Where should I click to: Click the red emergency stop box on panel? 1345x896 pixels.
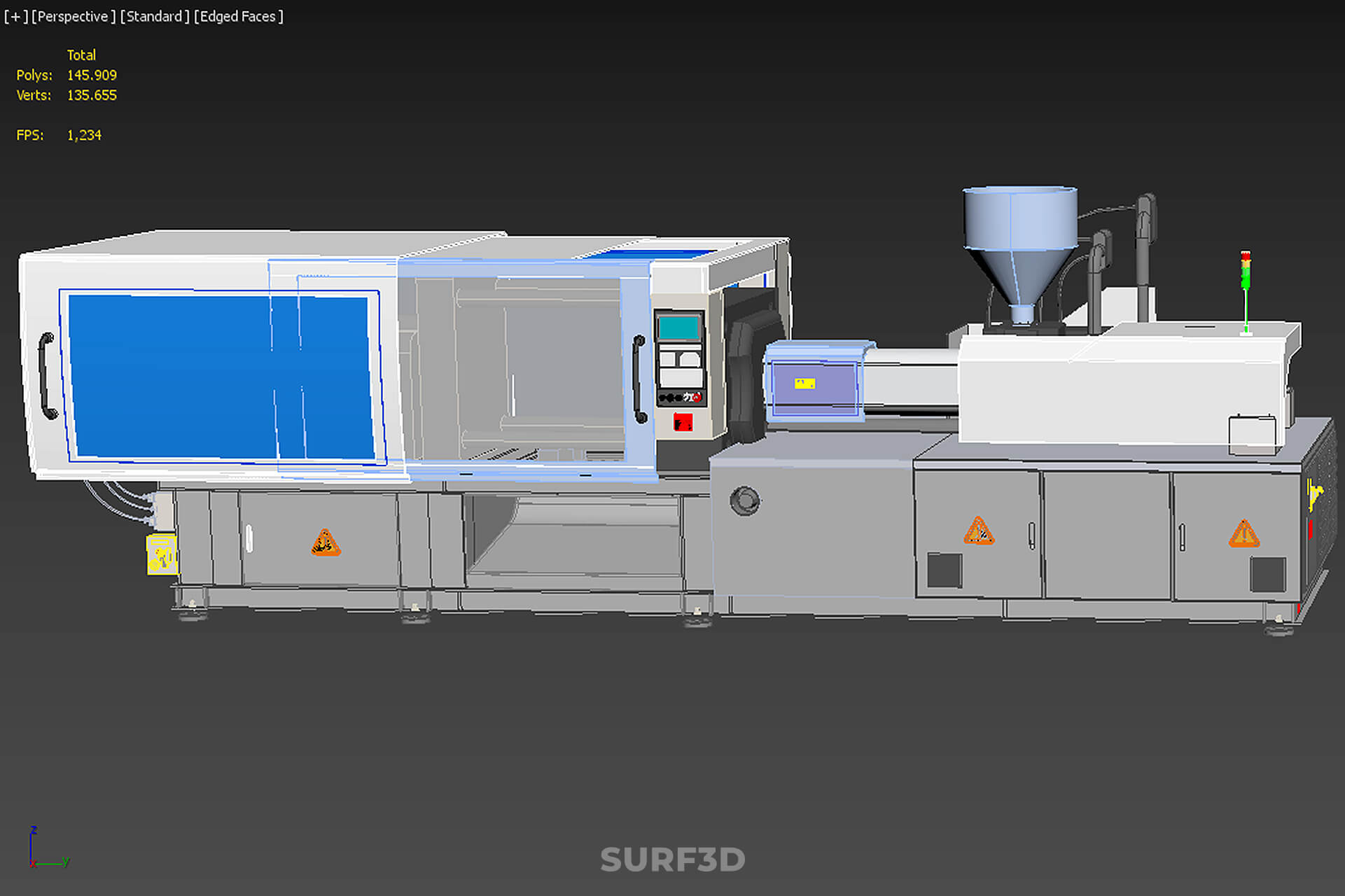point(683,422)
